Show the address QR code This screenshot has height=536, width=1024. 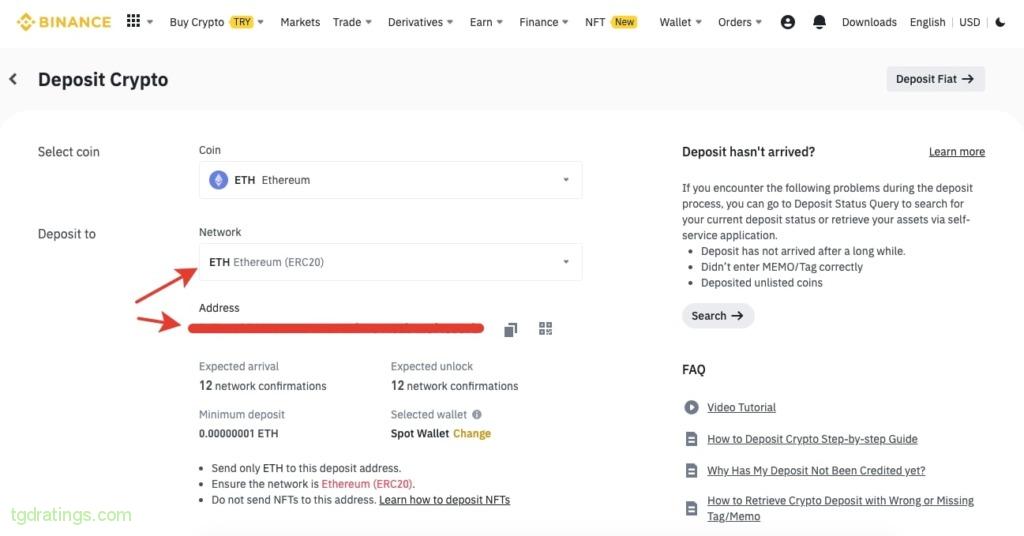pyautogui.click(x=545, y=328)
